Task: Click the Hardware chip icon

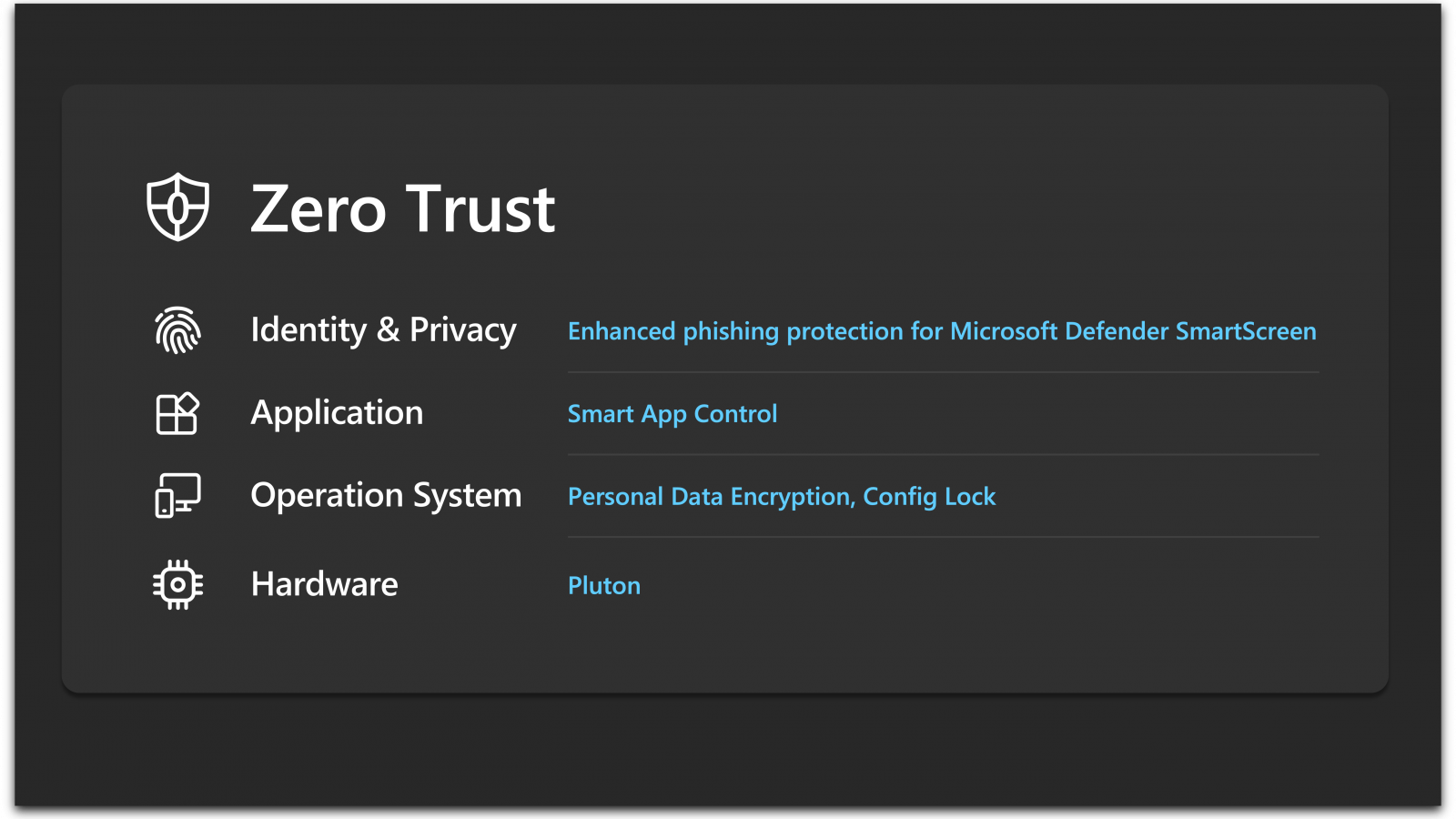Action: (x=177, y=584)
